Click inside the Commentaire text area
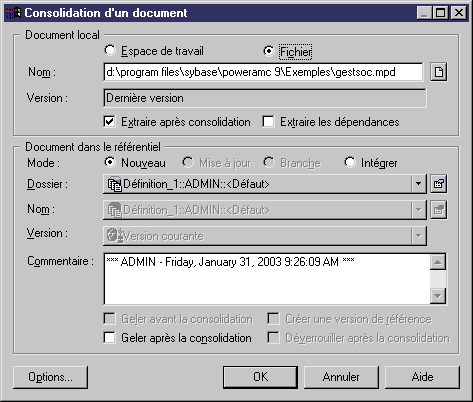 (x=267, y=279)
